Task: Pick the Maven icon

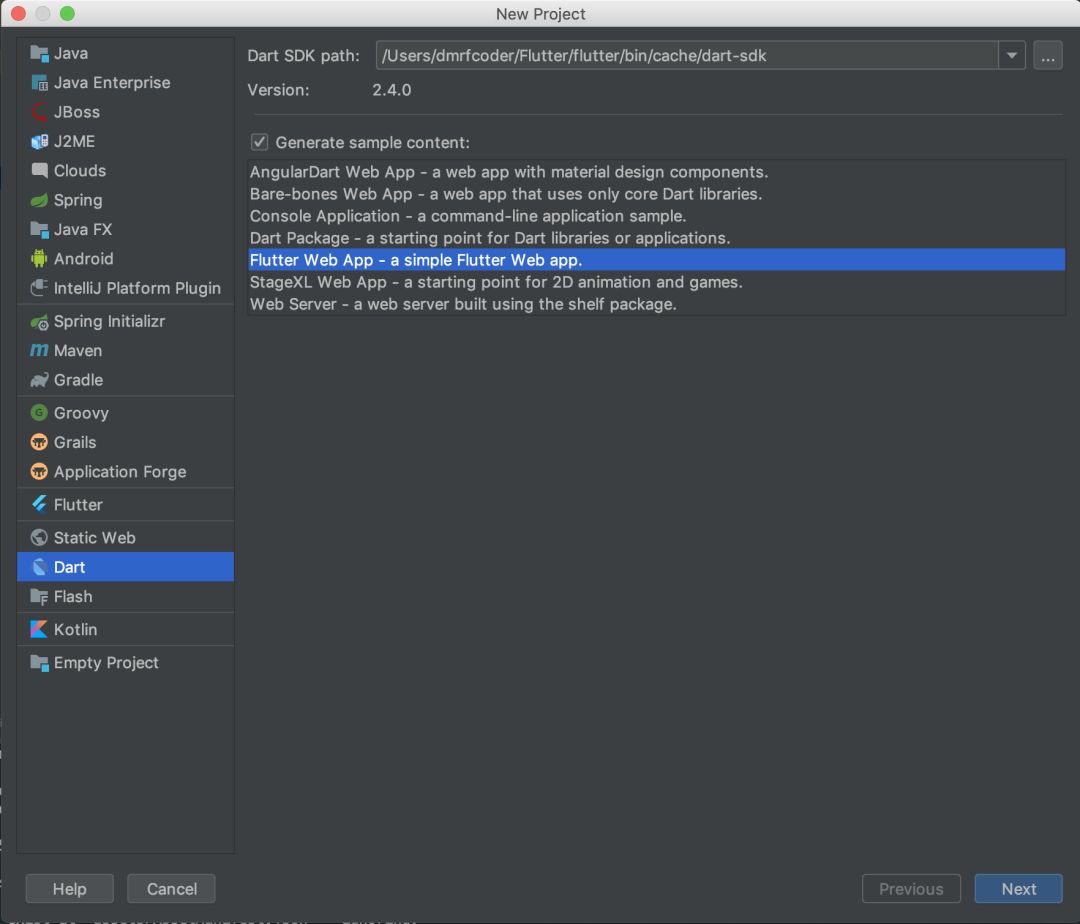Action: [39, 350]
